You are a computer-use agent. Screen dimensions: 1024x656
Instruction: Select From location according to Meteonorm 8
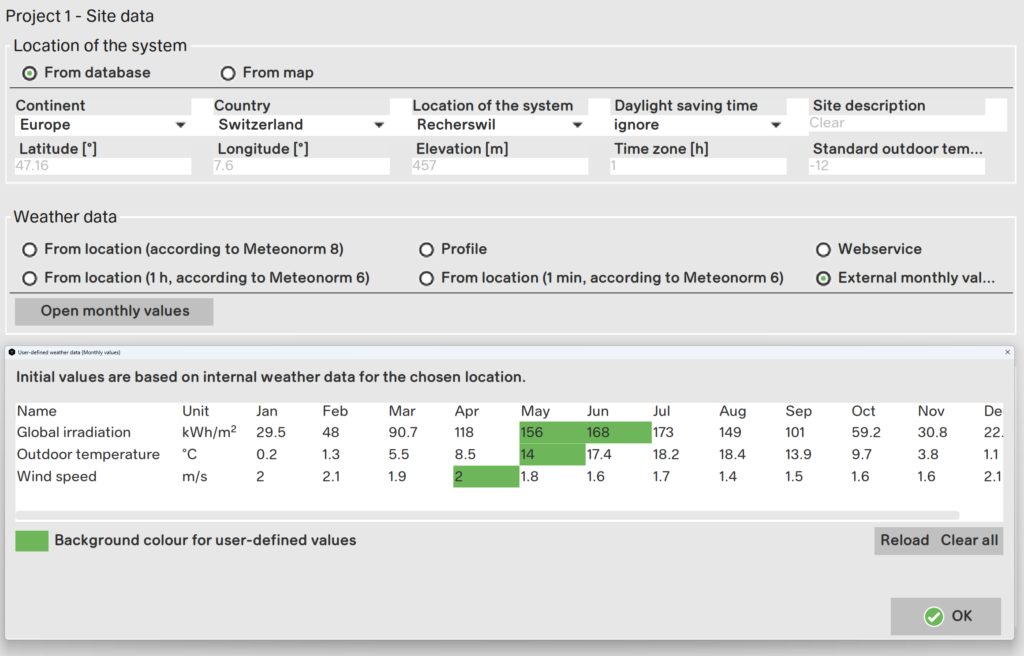[x=29, y=250]
